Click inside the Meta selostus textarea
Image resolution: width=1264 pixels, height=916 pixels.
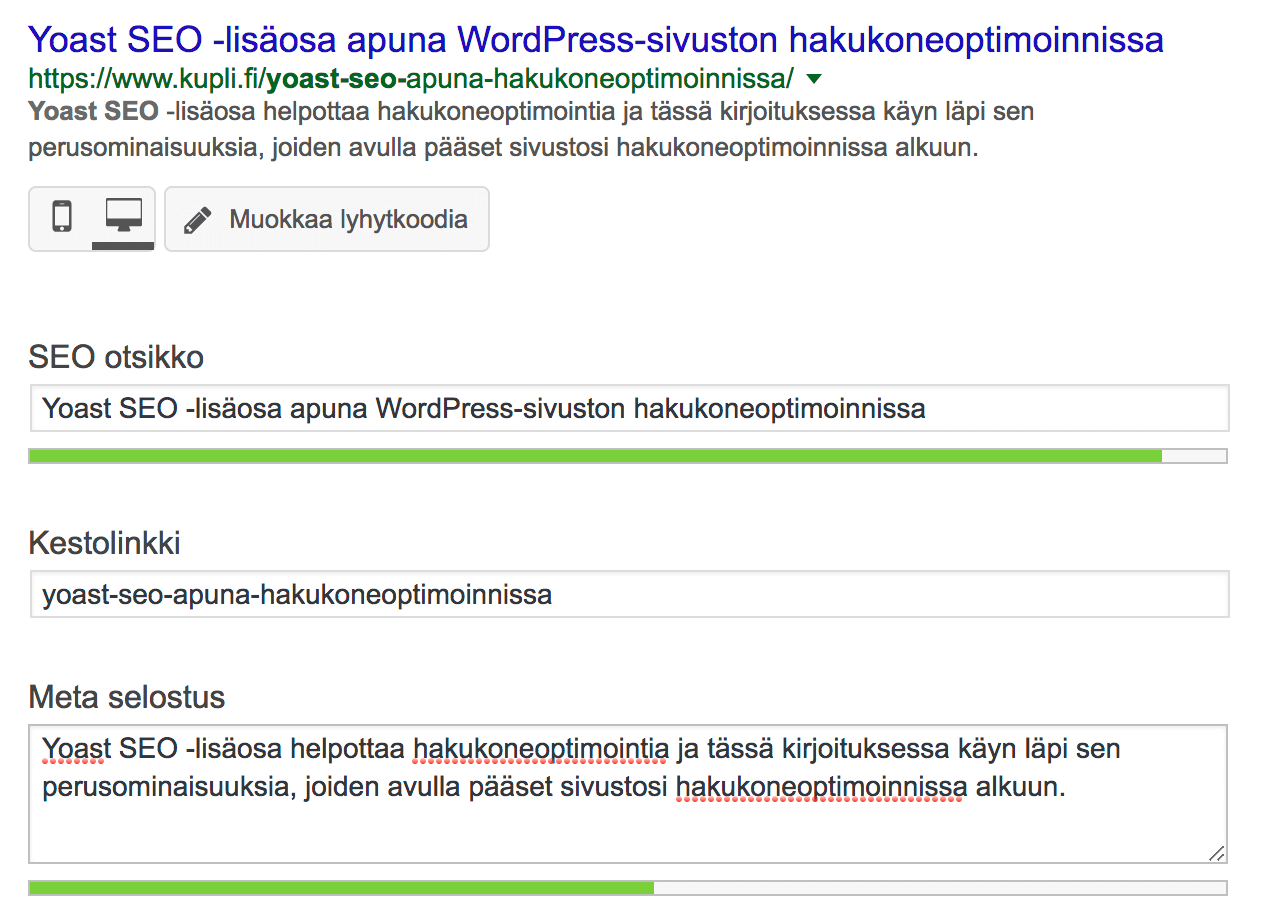(x=628, y=794)
